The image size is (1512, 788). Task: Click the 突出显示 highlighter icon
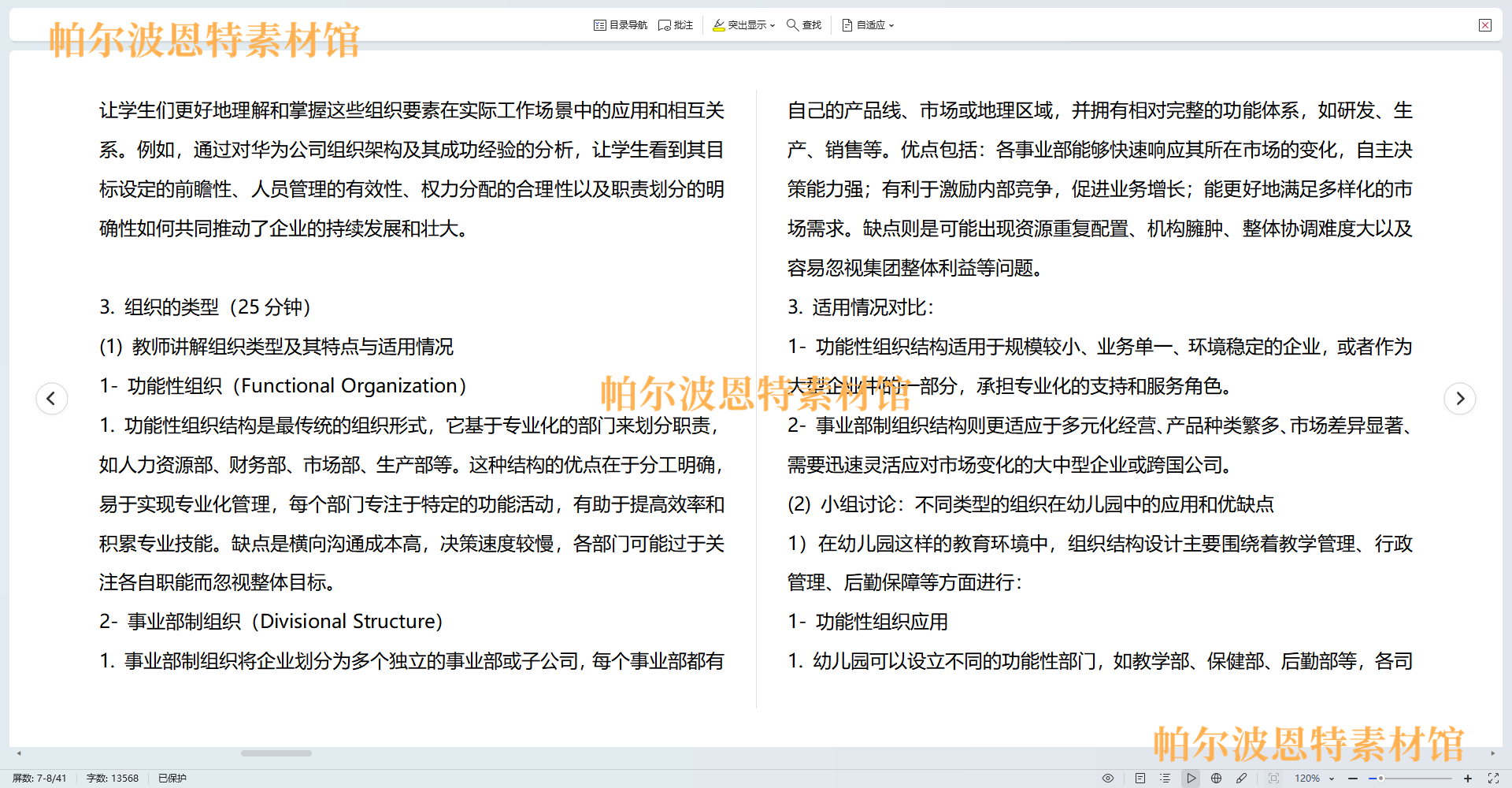718,25
